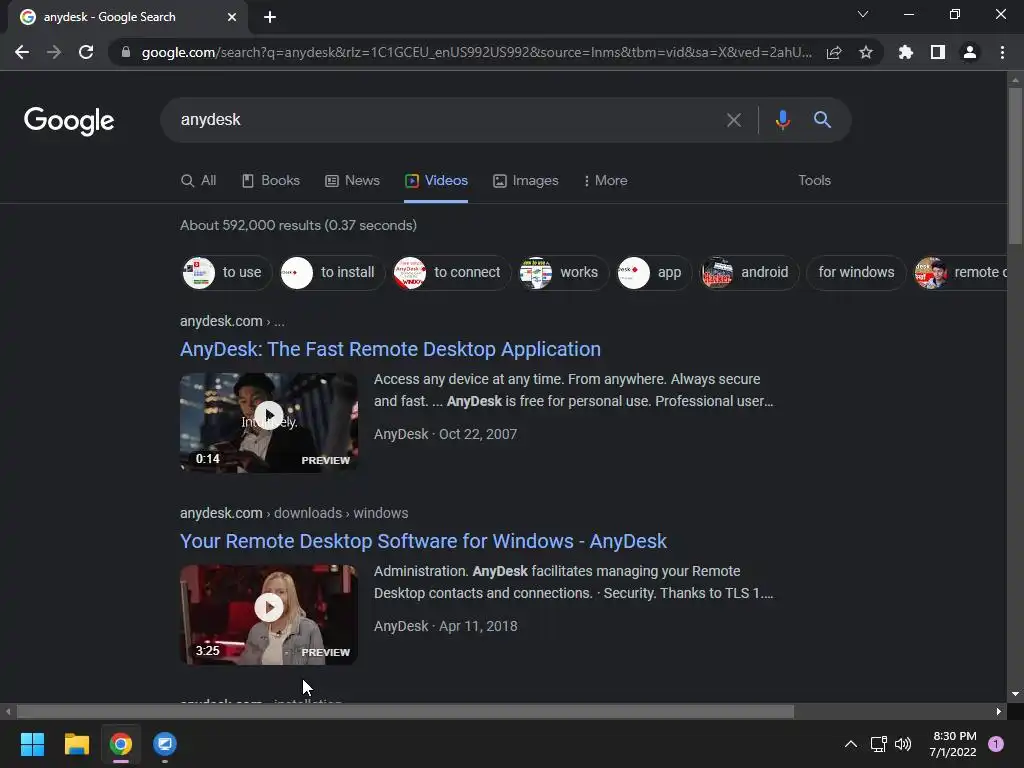
Task: Open the Chrome profile menu
Action: click(x=970, y=52)
